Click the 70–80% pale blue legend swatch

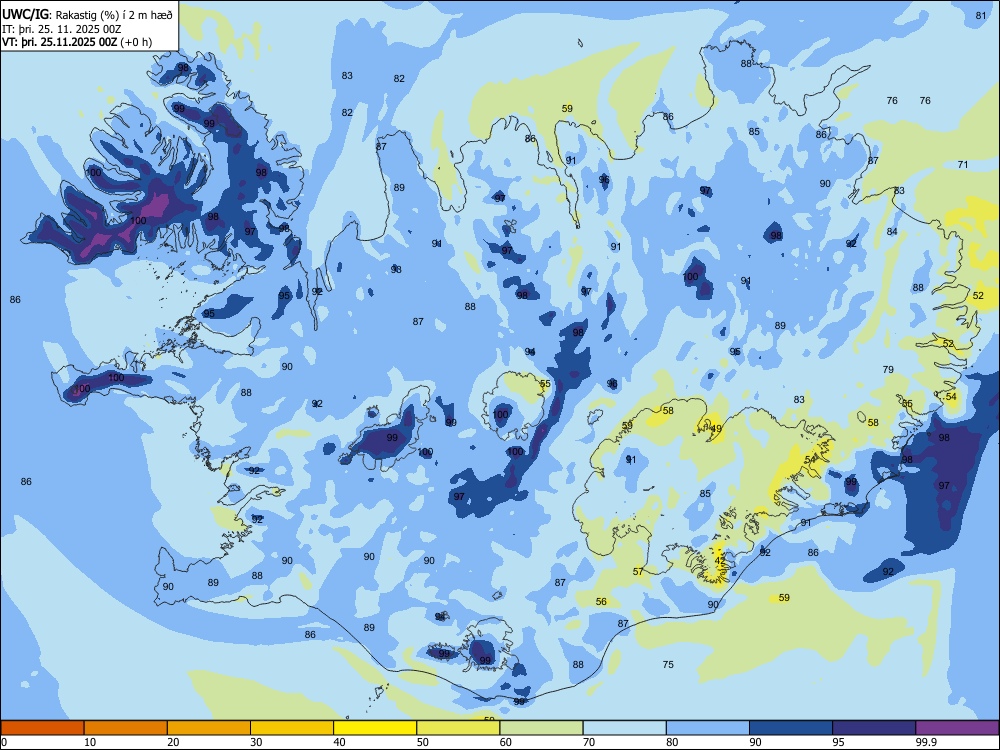(624, 728)
